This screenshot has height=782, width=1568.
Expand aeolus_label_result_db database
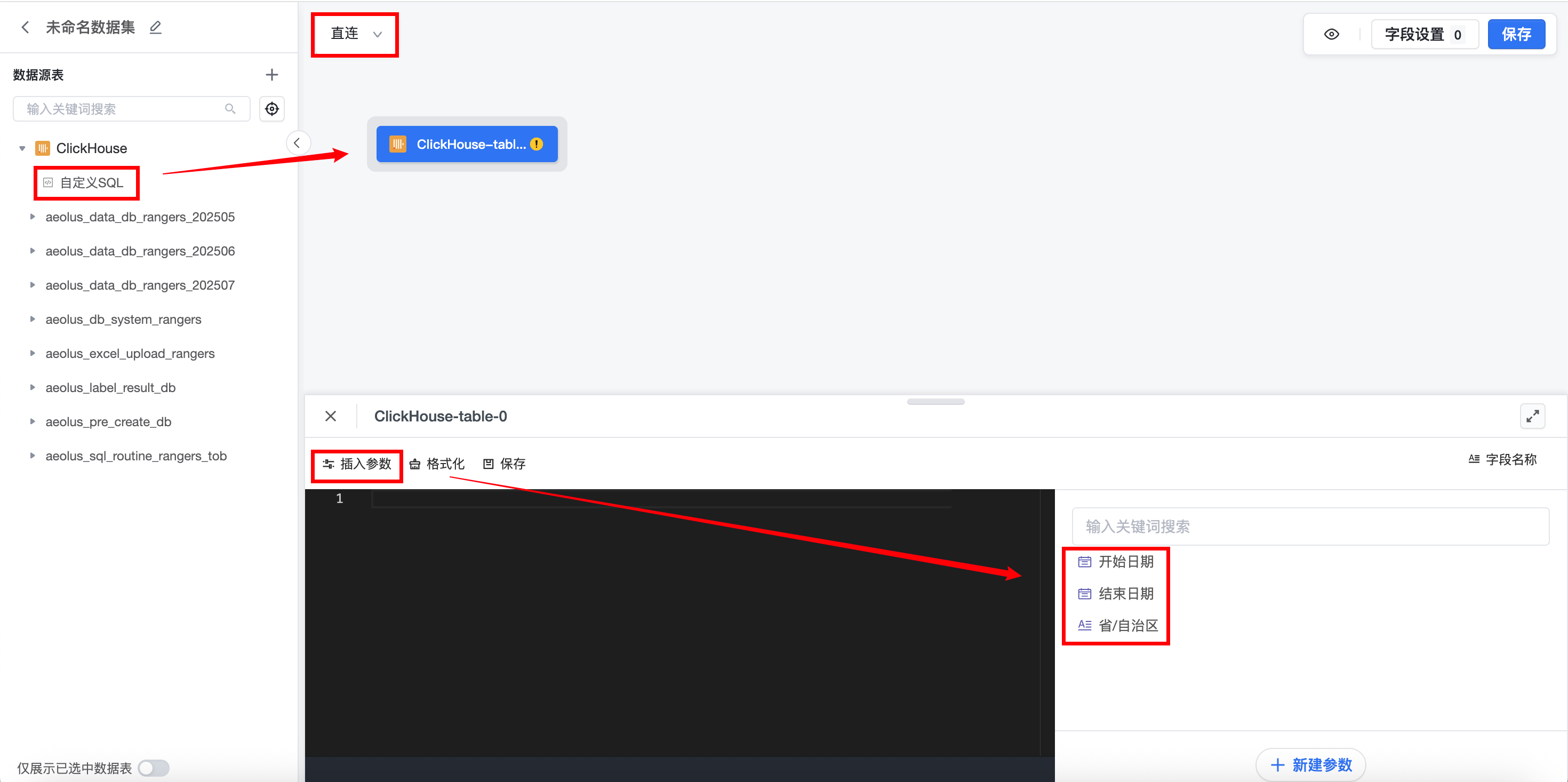coord(33,387)
